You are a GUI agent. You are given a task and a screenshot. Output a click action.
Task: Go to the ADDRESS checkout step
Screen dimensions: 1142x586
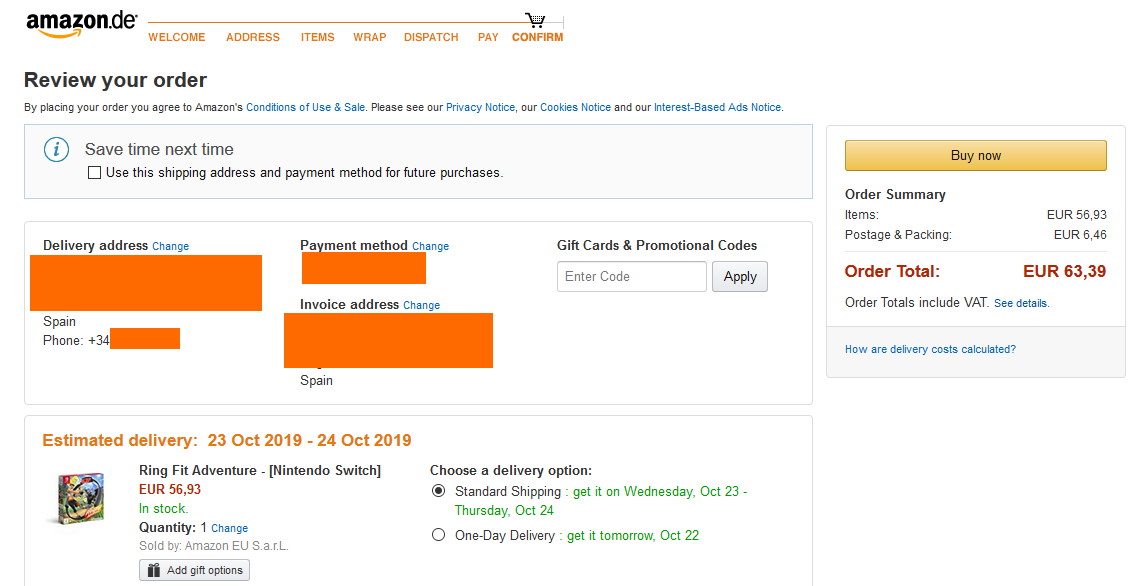tap(253, 37)
